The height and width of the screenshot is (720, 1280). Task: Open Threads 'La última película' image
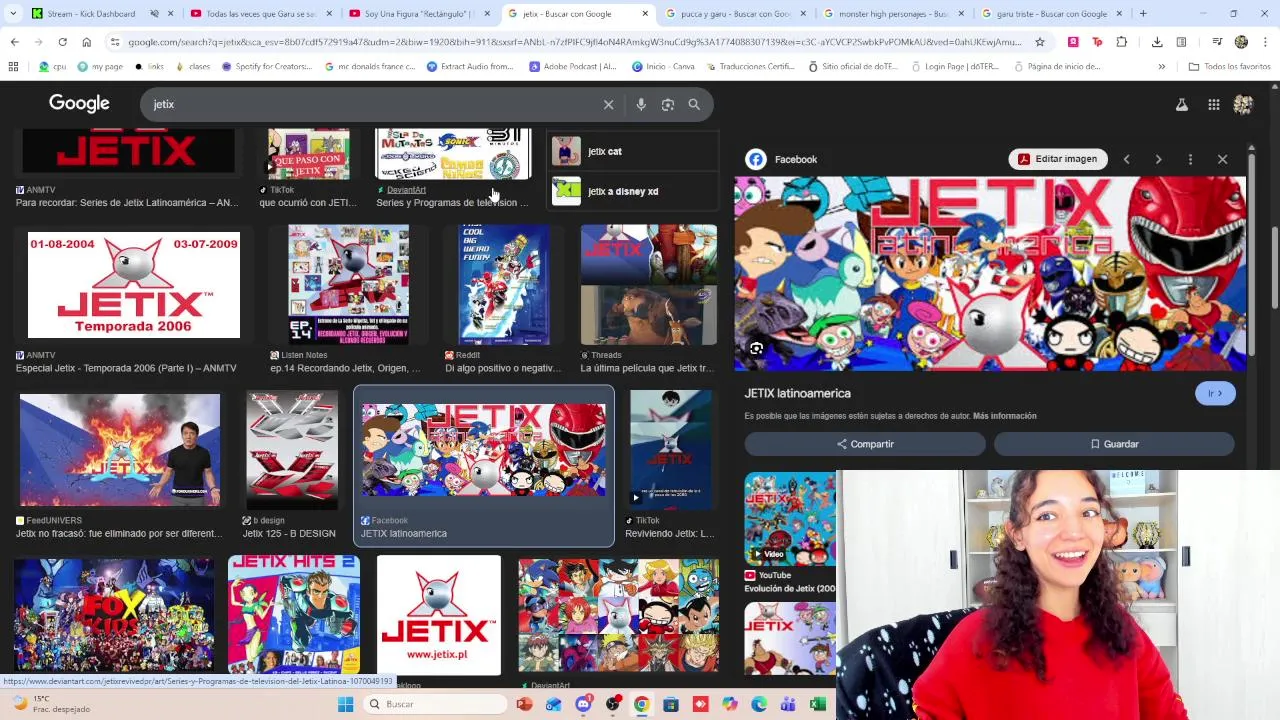tap(649, 284)
